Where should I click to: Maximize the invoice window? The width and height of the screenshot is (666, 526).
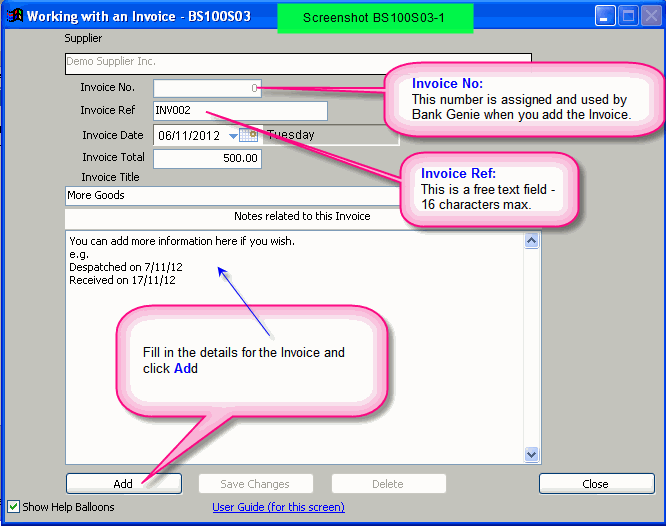pyautogui.click(x=628, y=16)
